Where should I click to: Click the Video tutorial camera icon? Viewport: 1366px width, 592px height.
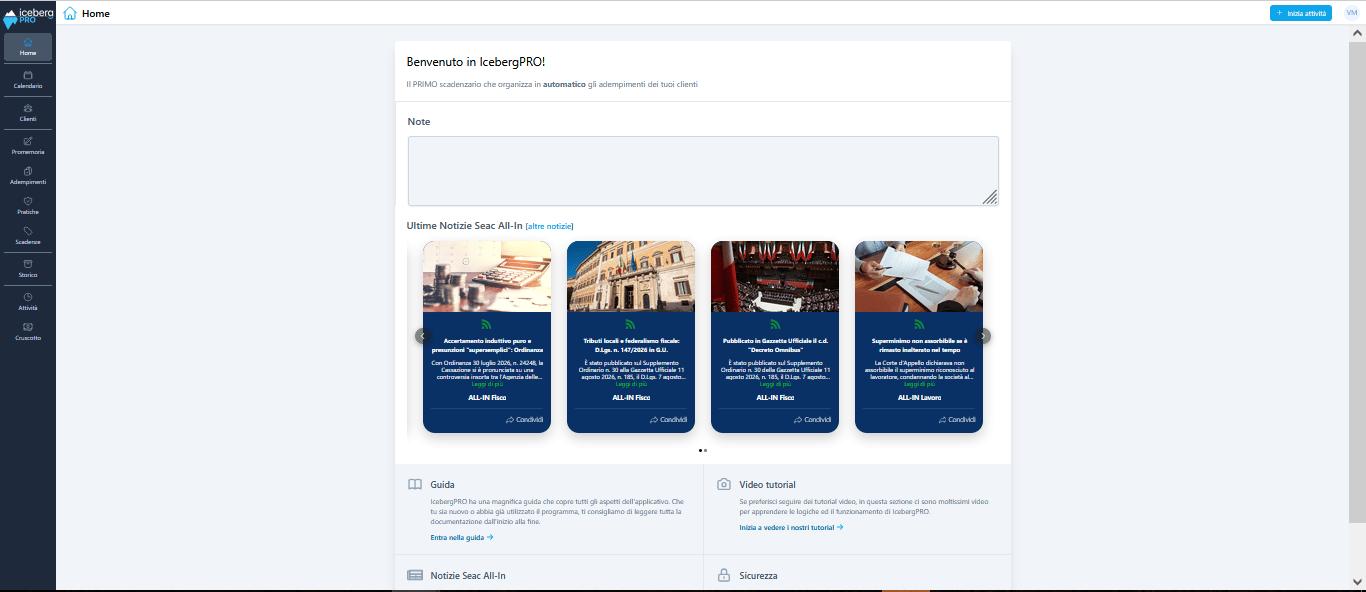pos(724,484)
